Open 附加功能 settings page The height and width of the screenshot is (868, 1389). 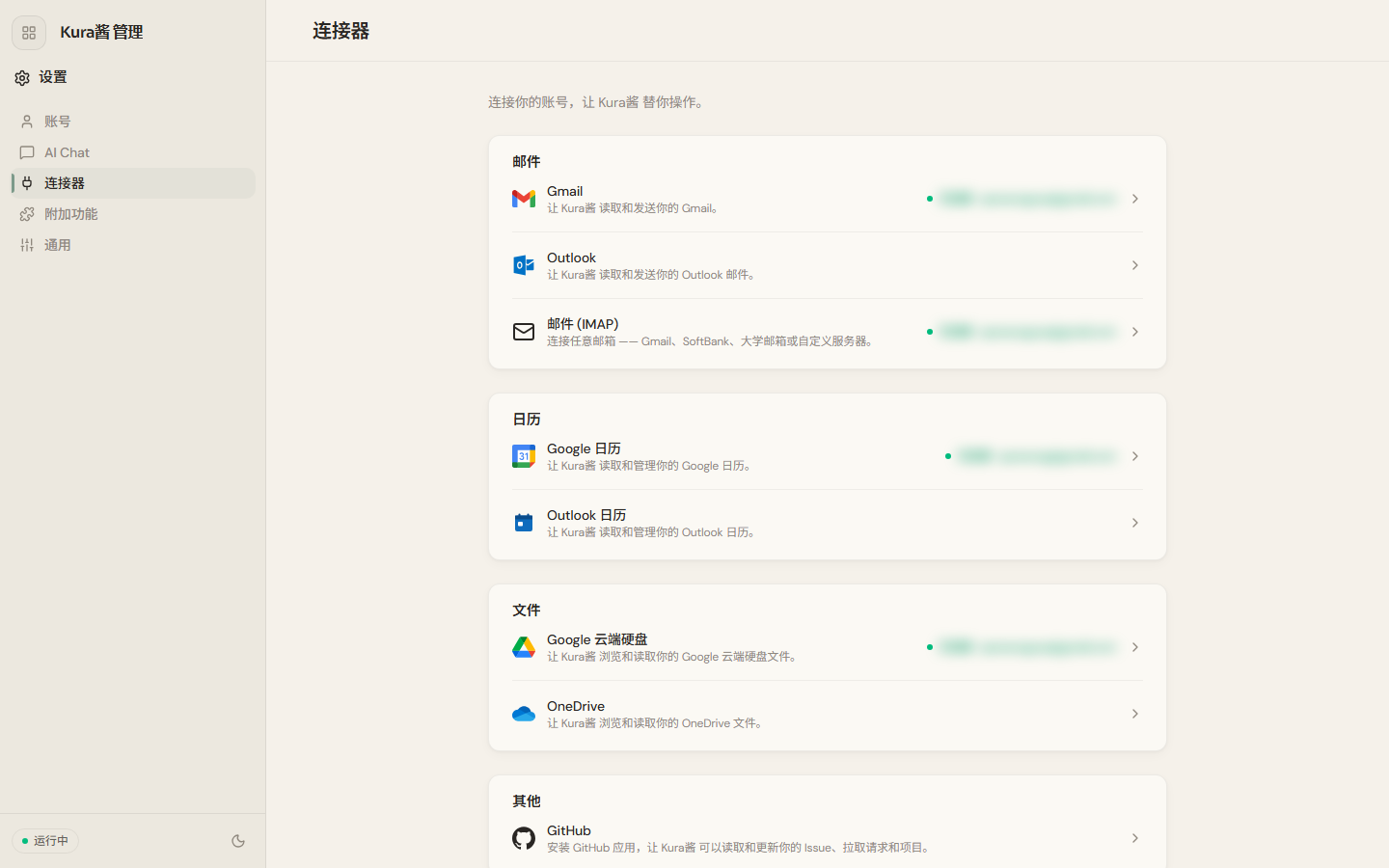[x=133, y=214]
